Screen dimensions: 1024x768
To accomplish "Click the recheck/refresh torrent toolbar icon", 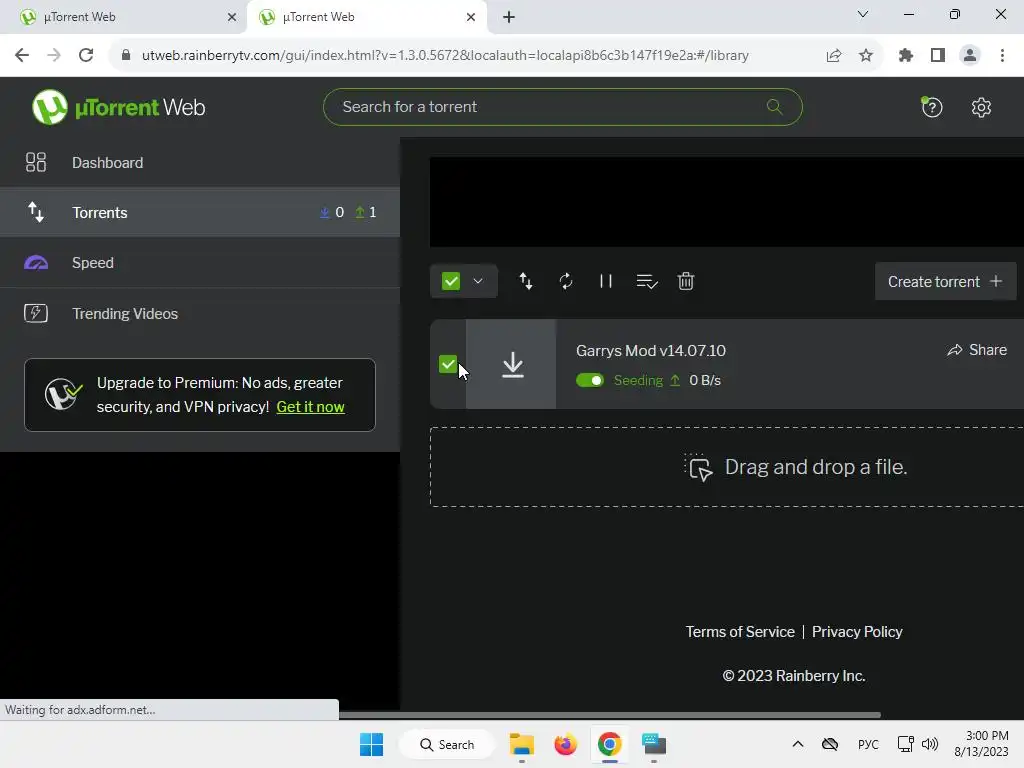I will [x=566, y=281].
